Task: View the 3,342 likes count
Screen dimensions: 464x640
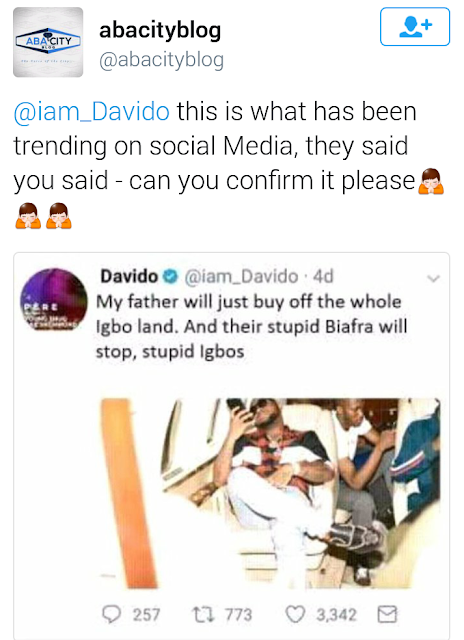Action: click(336, 615)
